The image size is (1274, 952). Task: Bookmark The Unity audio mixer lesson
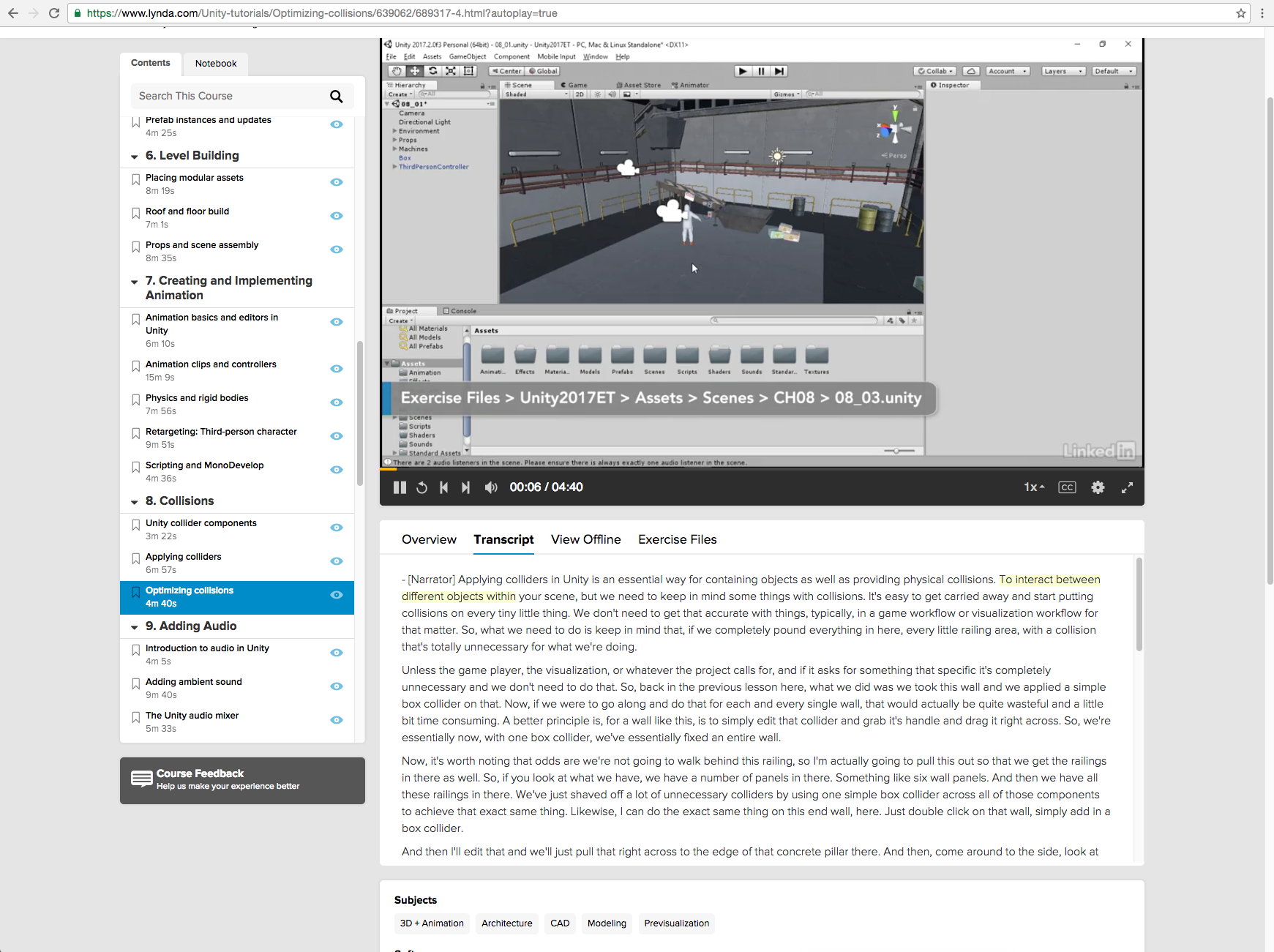pos(135,717)
